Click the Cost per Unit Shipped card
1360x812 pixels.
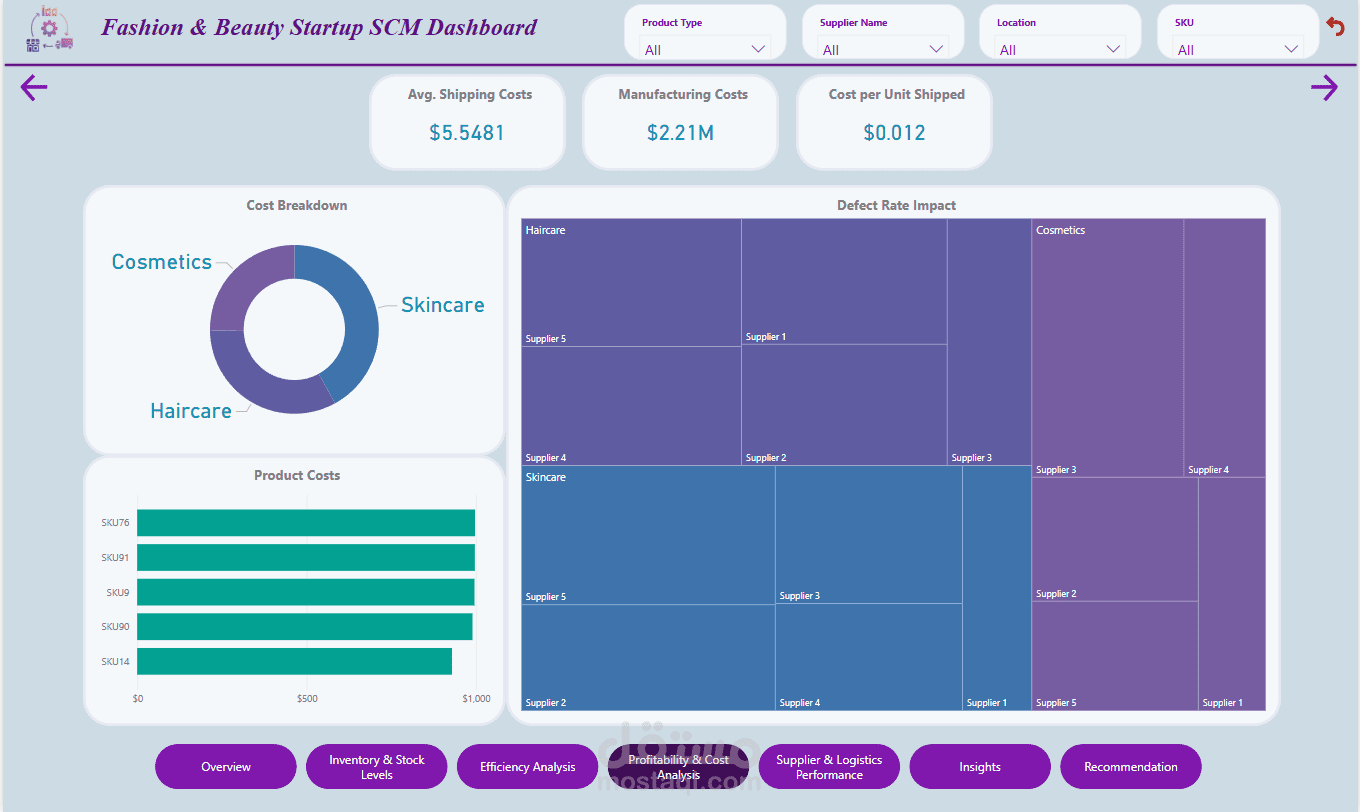[894, 122]
